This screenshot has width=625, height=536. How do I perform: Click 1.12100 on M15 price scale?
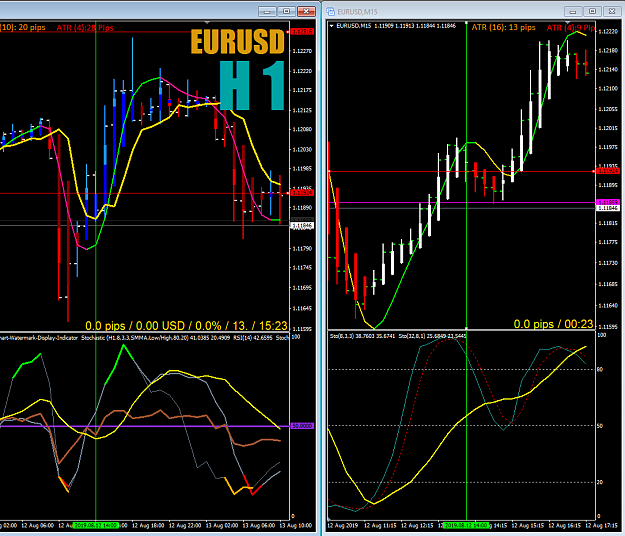tap(608, 88)
